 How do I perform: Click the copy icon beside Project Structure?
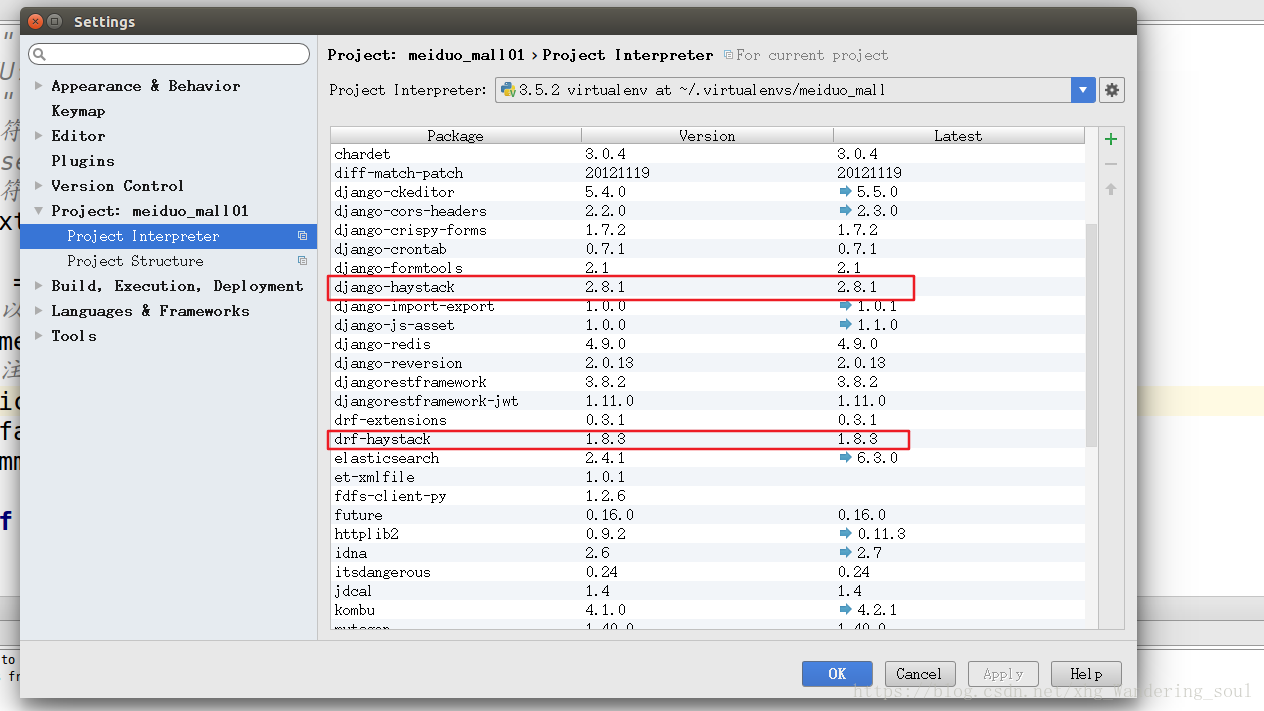click(x=302, y=261)
